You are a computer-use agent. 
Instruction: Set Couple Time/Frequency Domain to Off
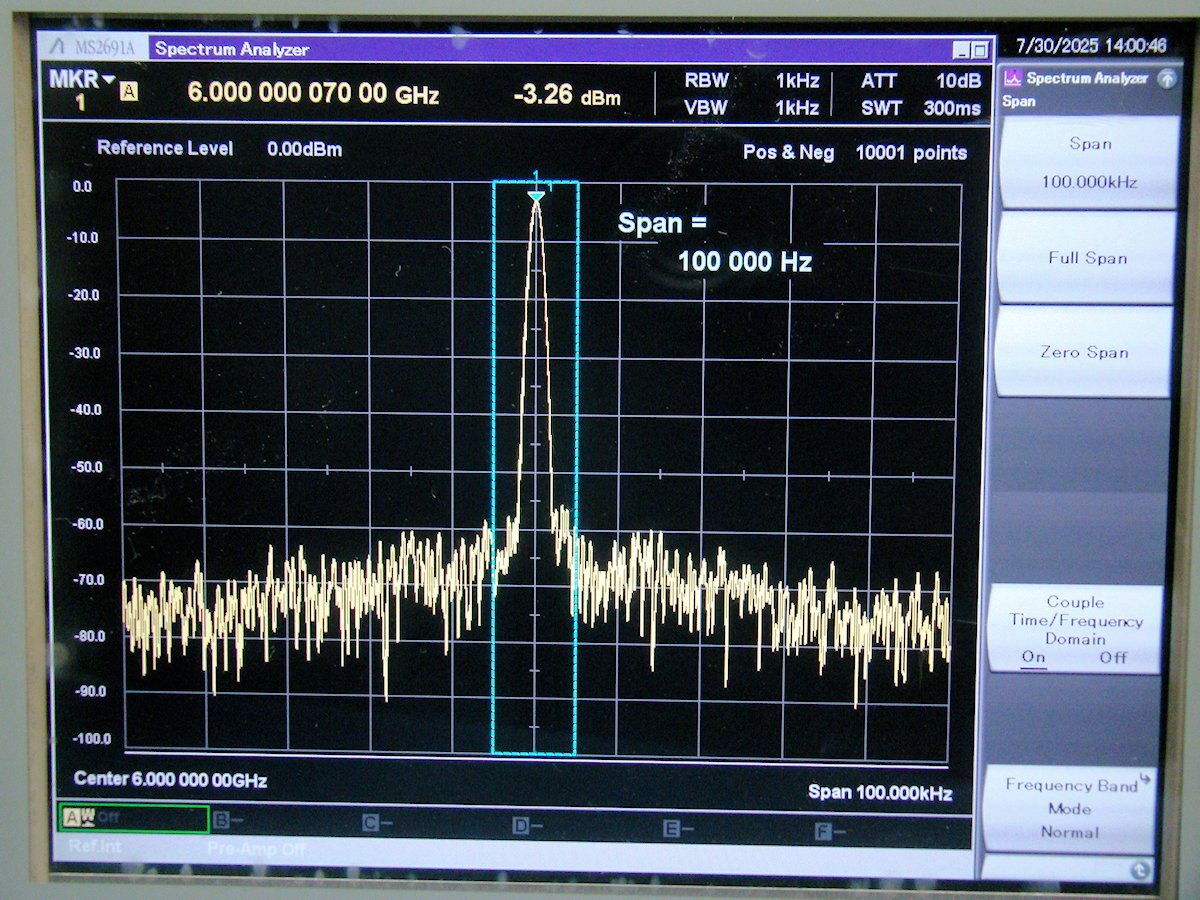[x=1113, y=658]
